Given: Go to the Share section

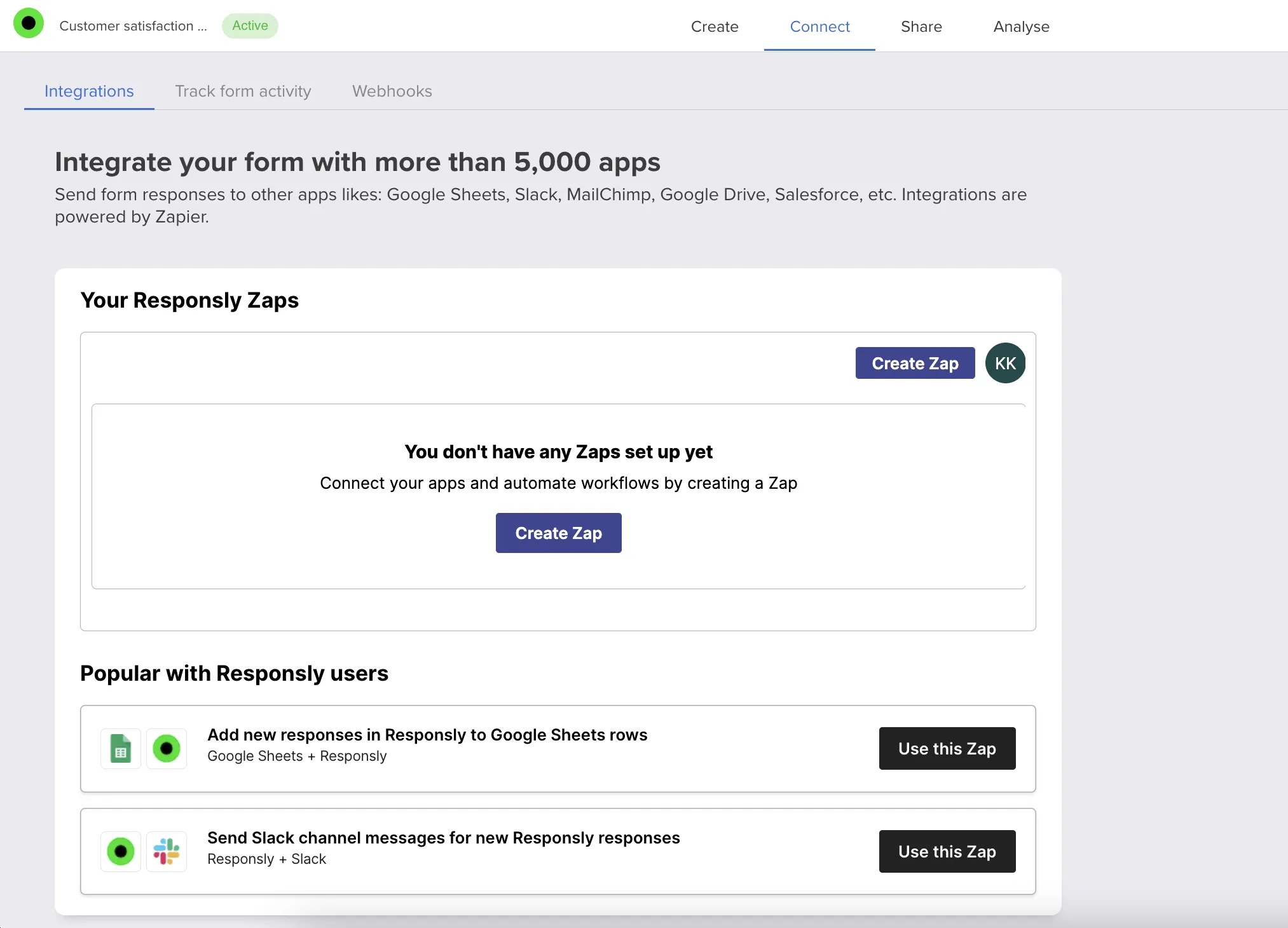Looking at the screenshot, I should 921,27.
